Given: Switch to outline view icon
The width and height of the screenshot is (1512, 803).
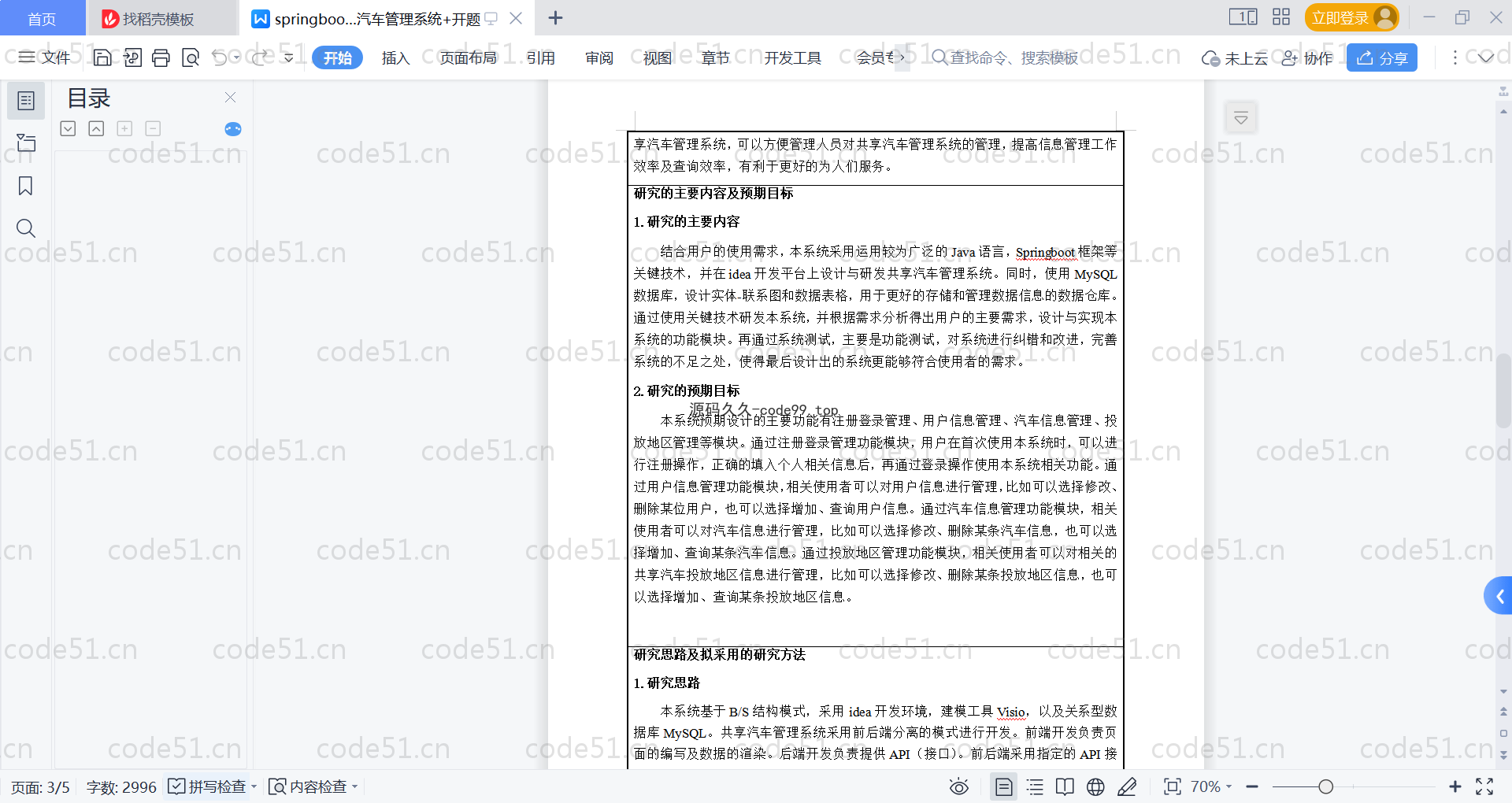Looking at the screenshot, I should tap(1035, 786).
